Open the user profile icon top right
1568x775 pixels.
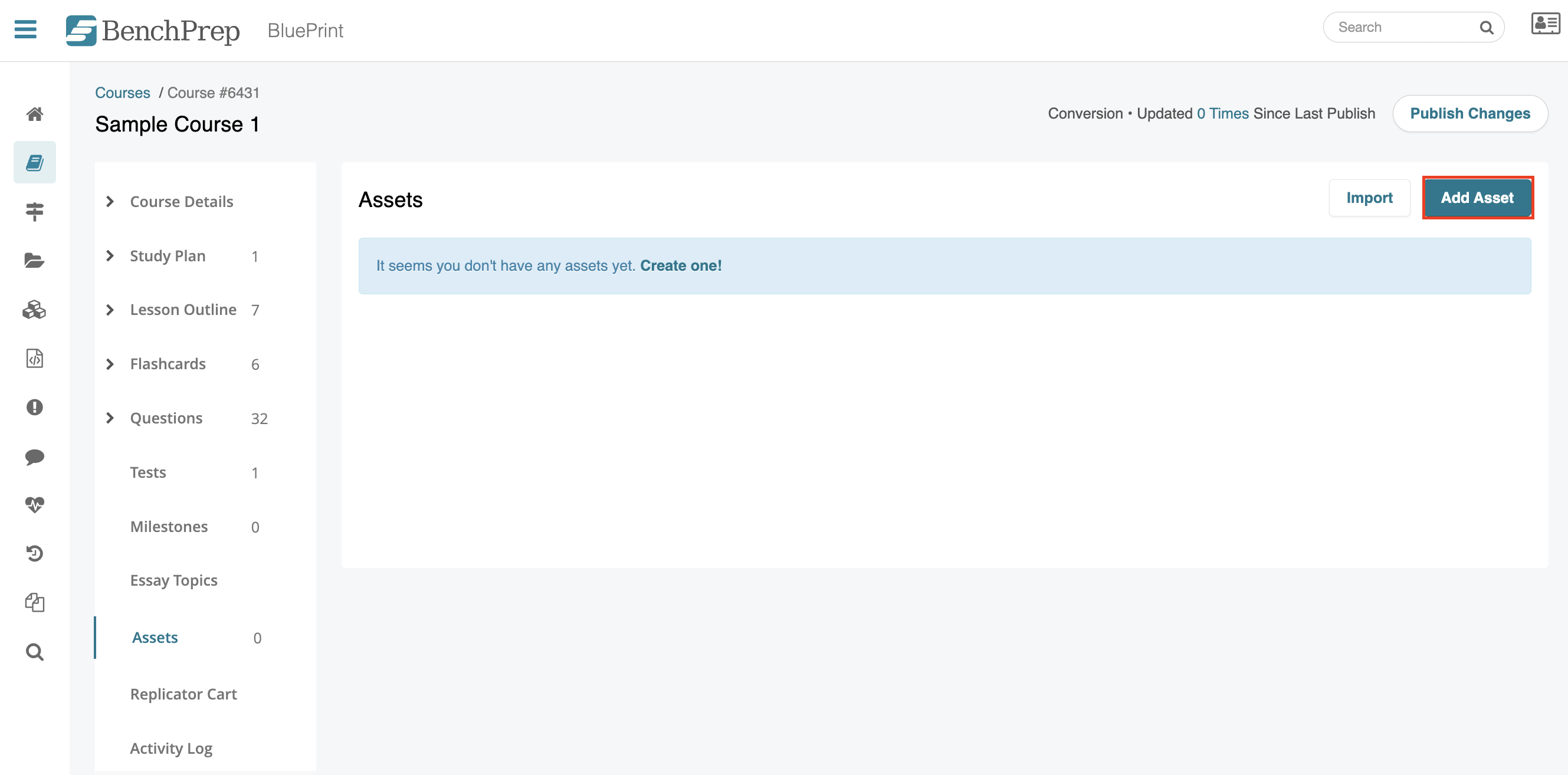[1545, 24]
